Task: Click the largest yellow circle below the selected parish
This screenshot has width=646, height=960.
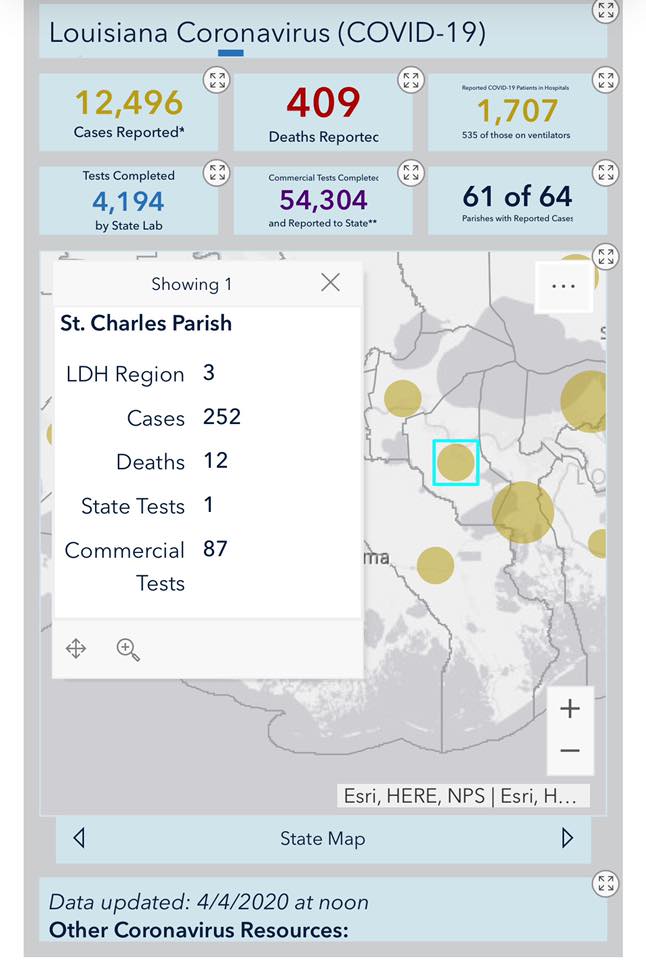Action: point(523,512)
